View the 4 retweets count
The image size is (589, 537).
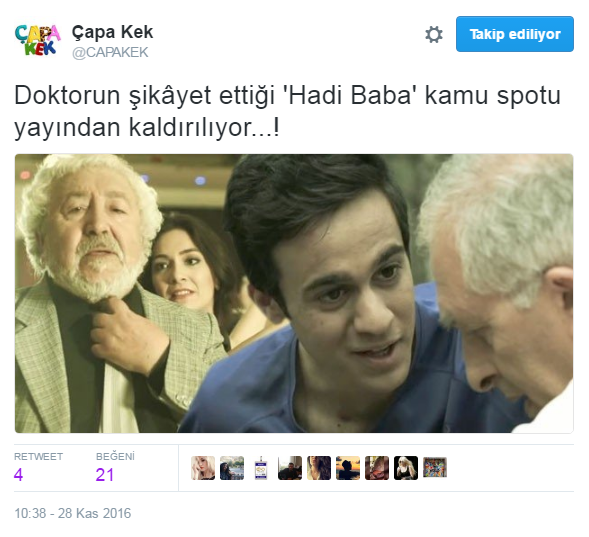coord(18,475)
